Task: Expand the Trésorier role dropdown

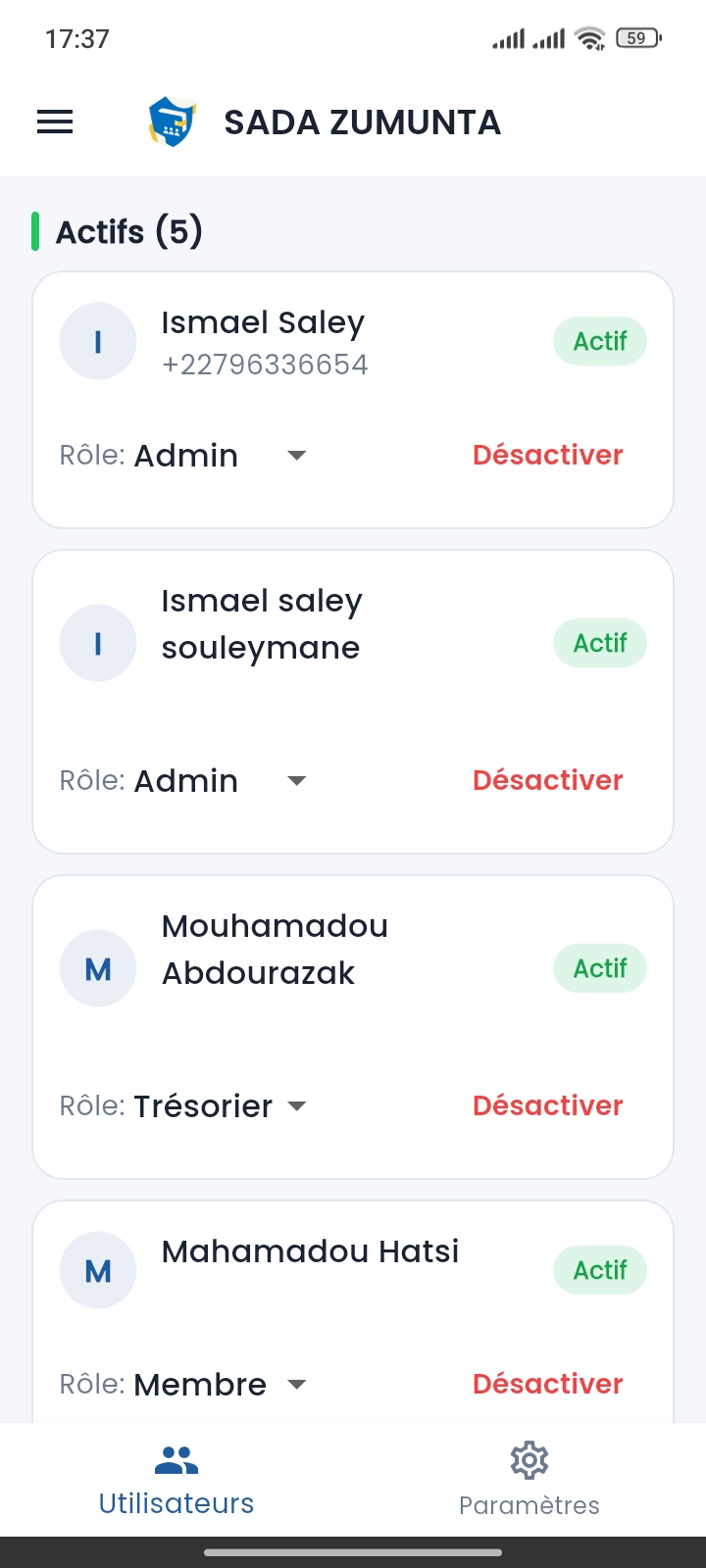Action: point(296,1106)
